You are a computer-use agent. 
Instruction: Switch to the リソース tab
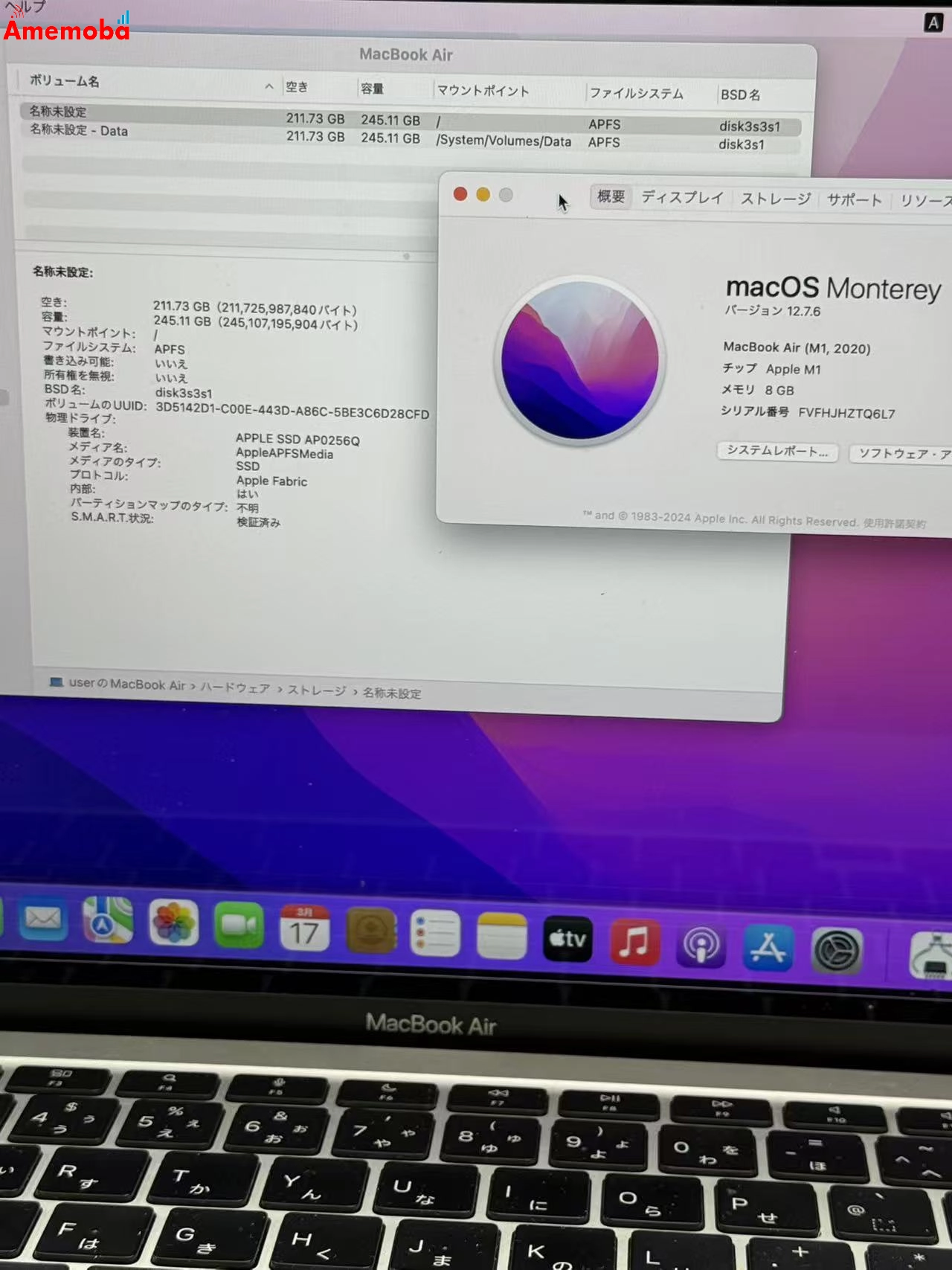[924, 200]
